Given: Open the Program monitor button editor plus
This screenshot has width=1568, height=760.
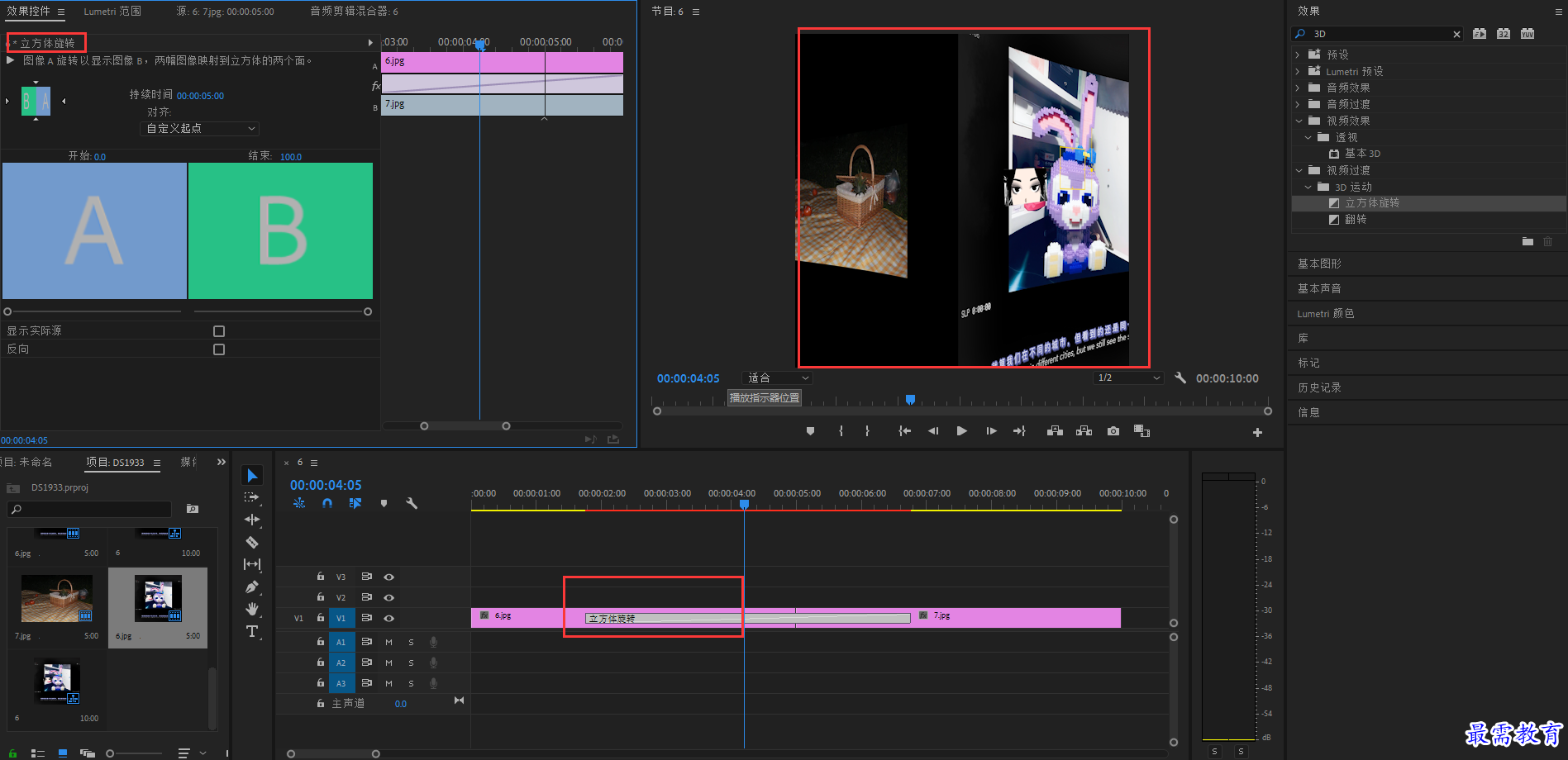Looking at the screenshot, I should click(x=1257, y=432).
